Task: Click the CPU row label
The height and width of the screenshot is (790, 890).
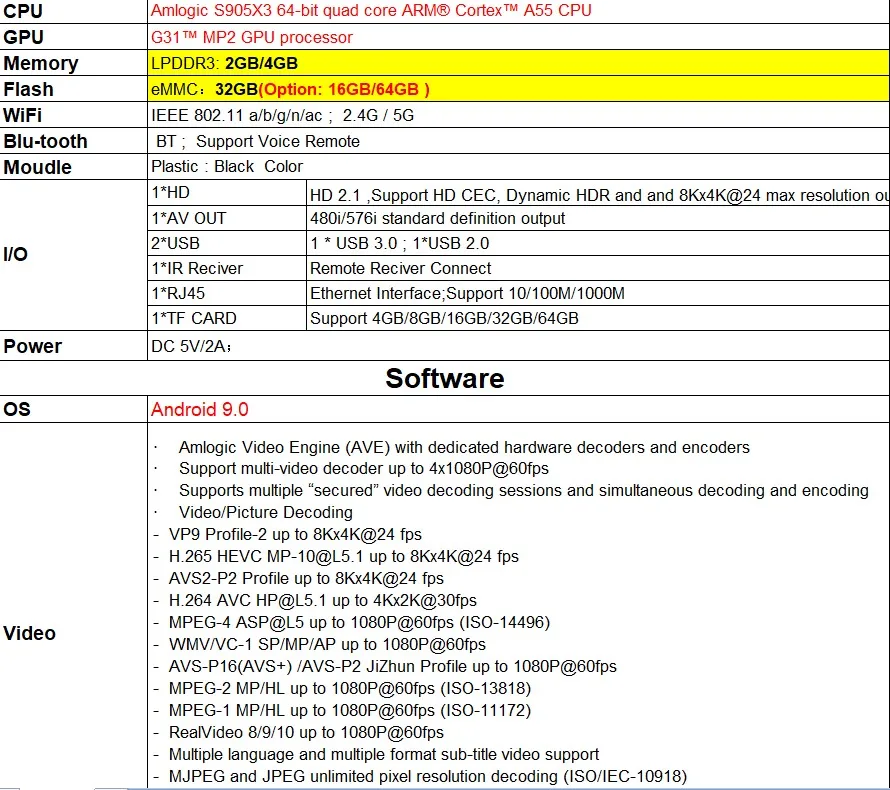Action: click(x=23, y=11)
